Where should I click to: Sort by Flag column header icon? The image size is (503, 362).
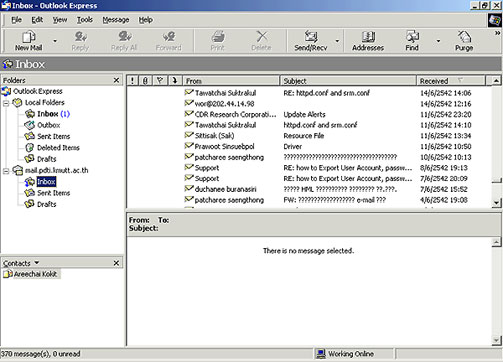(160, 81)
